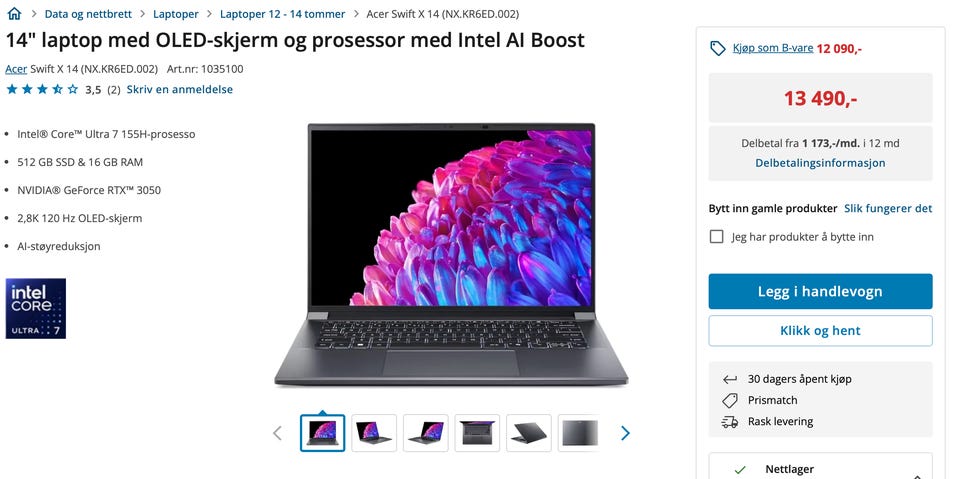Click the star rating icons
The width and height of the screenshot is (960, 479).
pos(42,89)
